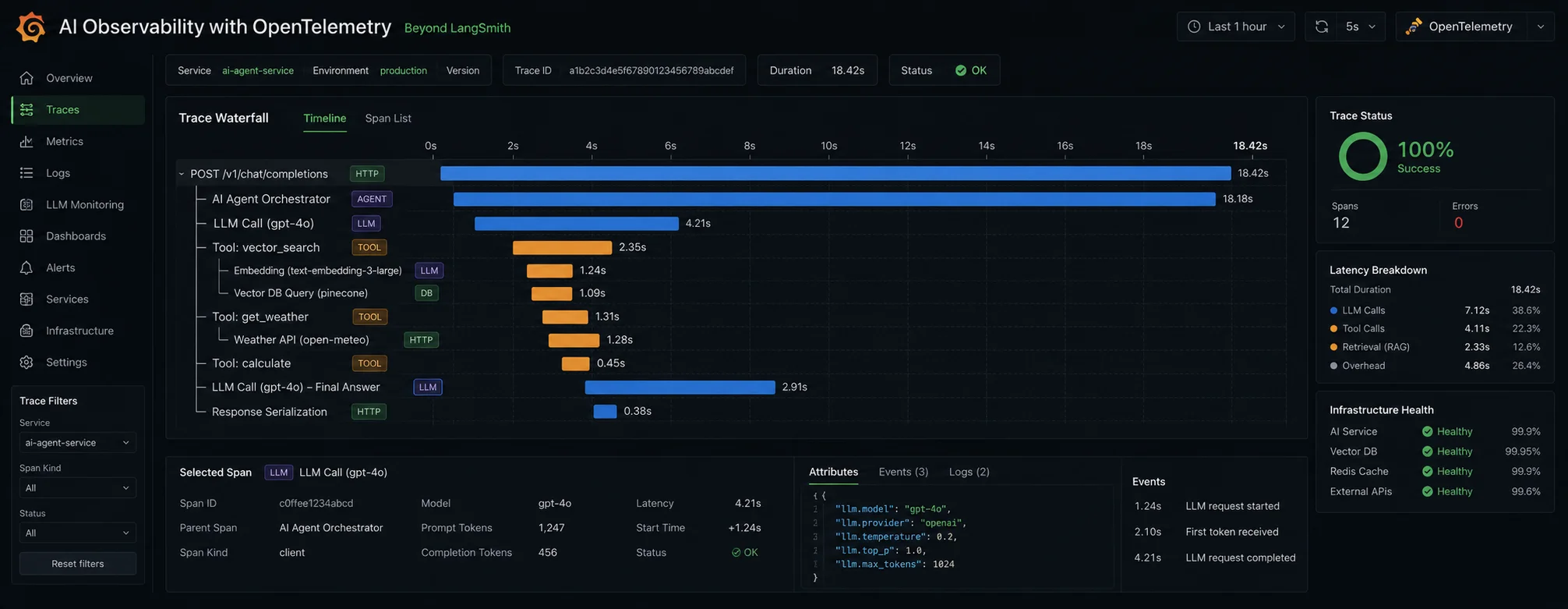Switch to the Timeline tab
This screenshot has height=609, width=1568.
coord(324,119)
